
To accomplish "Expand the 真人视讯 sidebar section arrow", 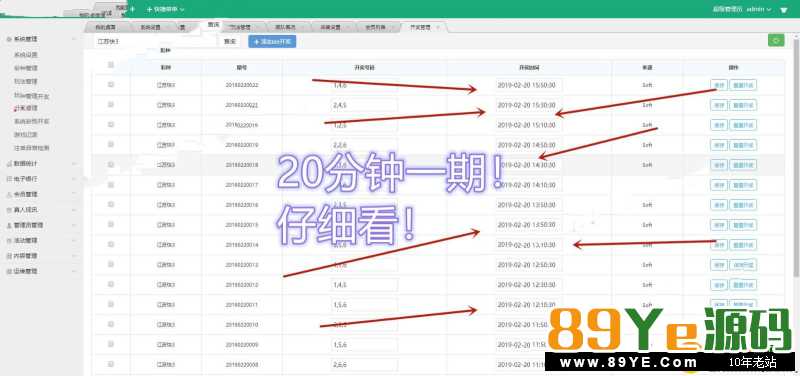I will click(74, 210).
